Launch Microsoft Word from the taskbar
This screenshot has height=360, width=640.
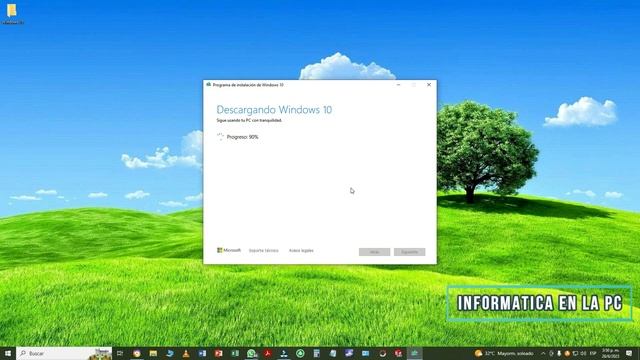202,353
